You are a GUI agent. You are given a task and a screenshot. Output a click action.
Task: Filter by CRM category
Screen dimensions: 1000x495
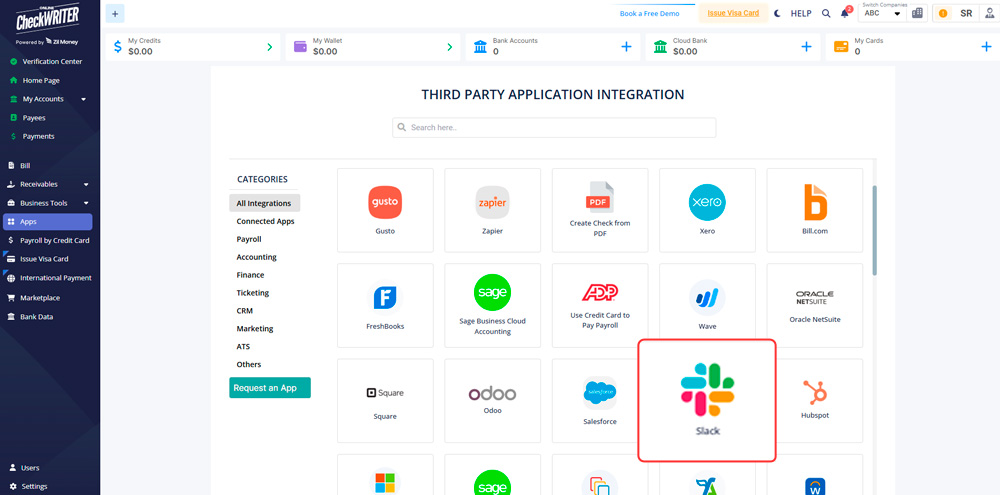[x=244, y=311]
